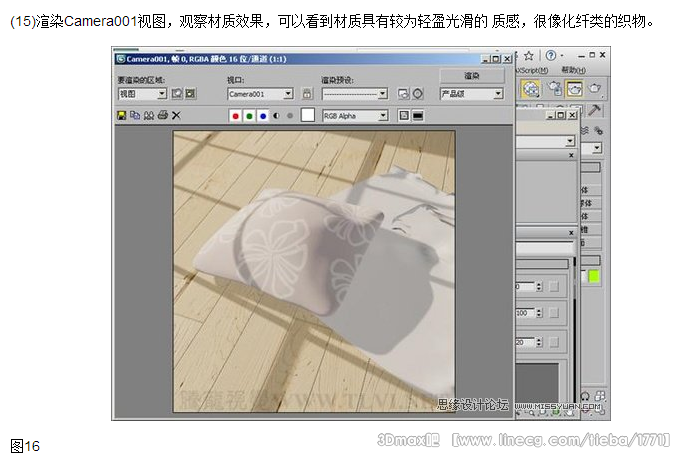
Task: Open the Environment and Effects dialog icon
Action: [417, 94]
